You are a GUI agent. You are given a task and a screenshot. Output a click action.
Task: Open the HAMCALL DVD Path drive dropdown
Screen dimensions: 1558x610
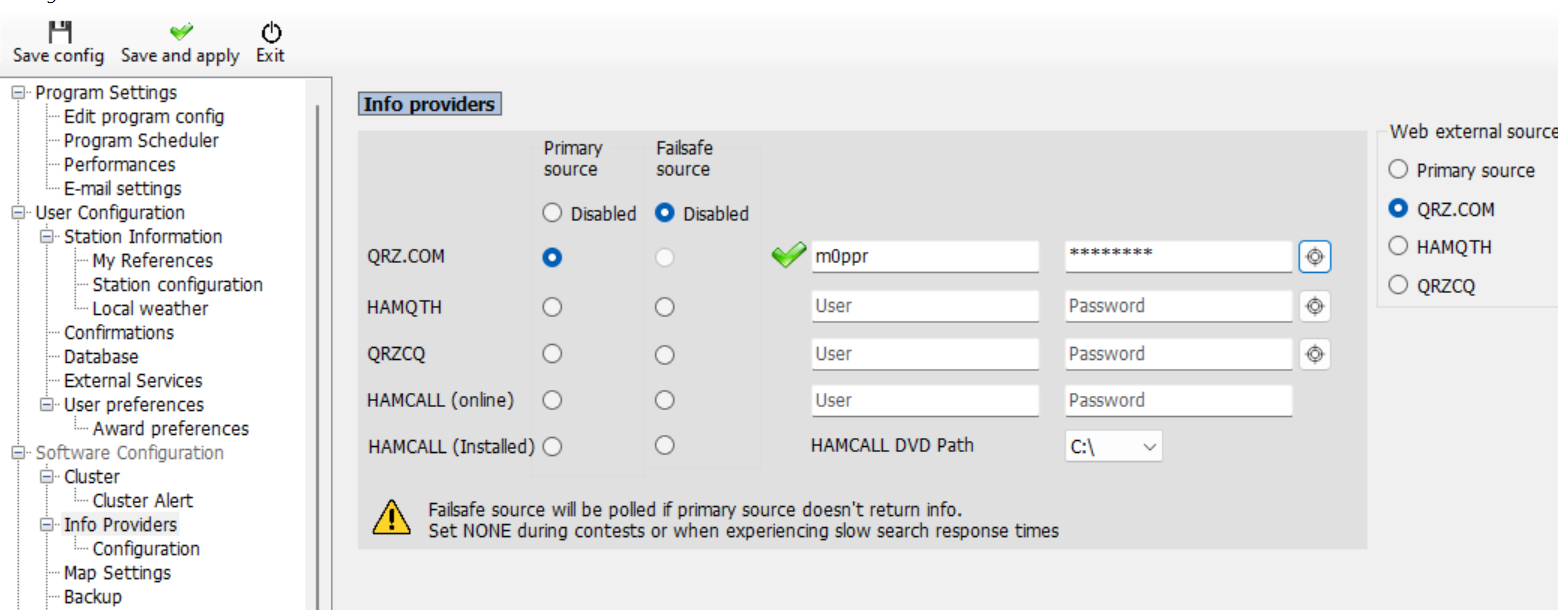(x=1114, y=447)
